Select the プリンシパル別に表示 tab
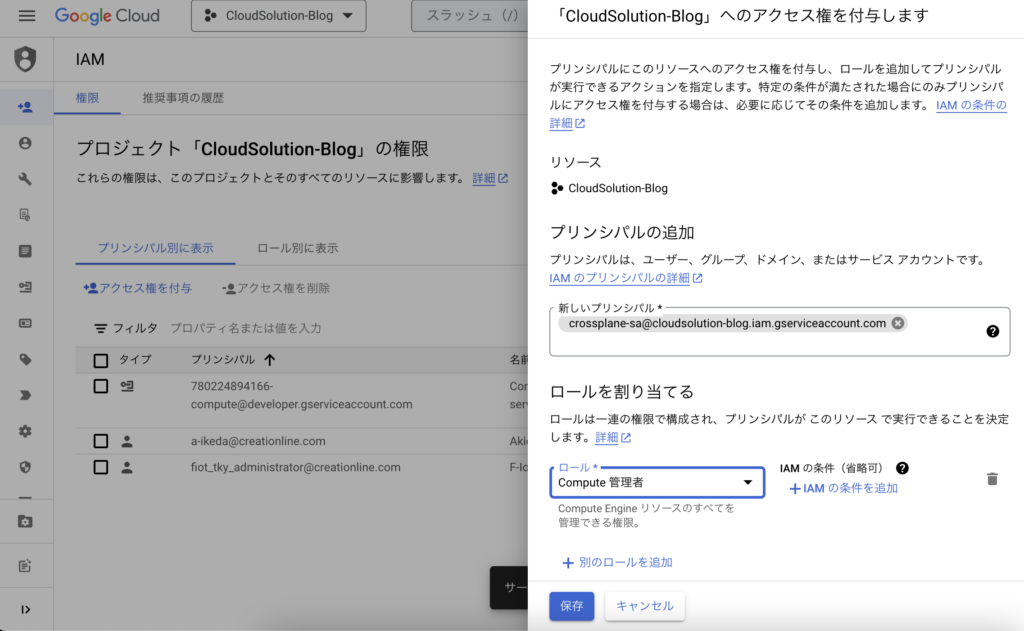The width and height of the screenshot is (1024, 631). click(x=155, y=248)
